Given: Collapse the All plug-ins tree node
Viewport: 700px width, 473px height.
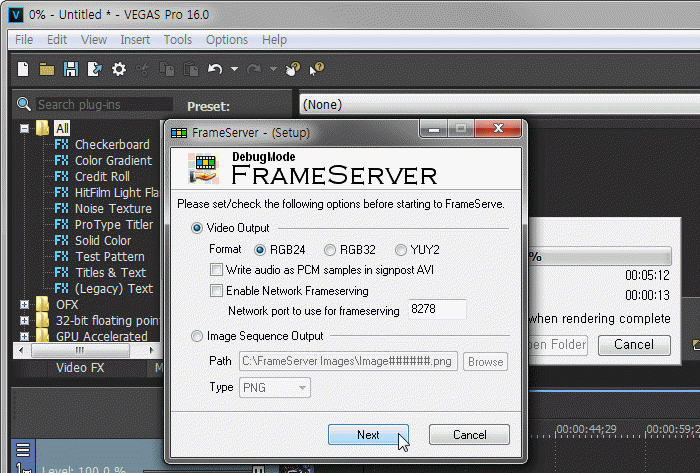Looking at the screenshot, I should point(25,129).
